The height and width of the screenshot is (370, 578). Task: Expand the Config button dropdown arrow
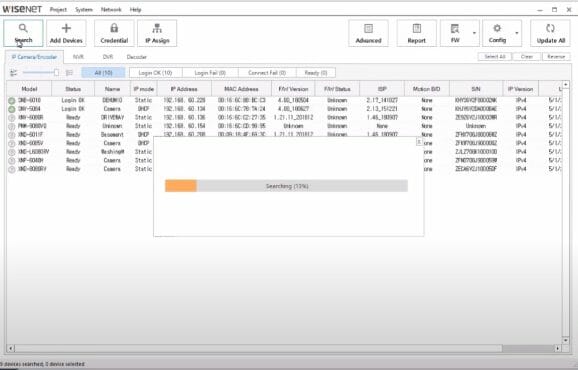point(517,33)
